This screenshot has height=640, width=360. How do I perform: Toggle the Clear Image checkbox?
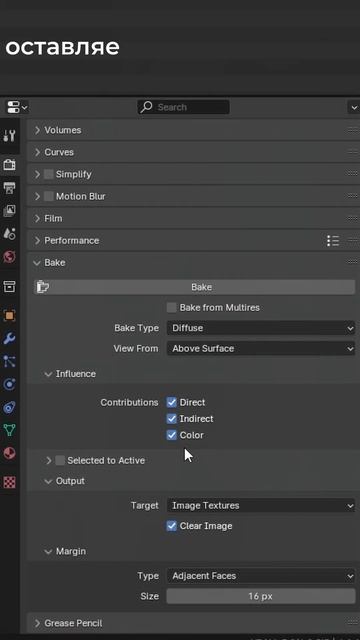172,526
